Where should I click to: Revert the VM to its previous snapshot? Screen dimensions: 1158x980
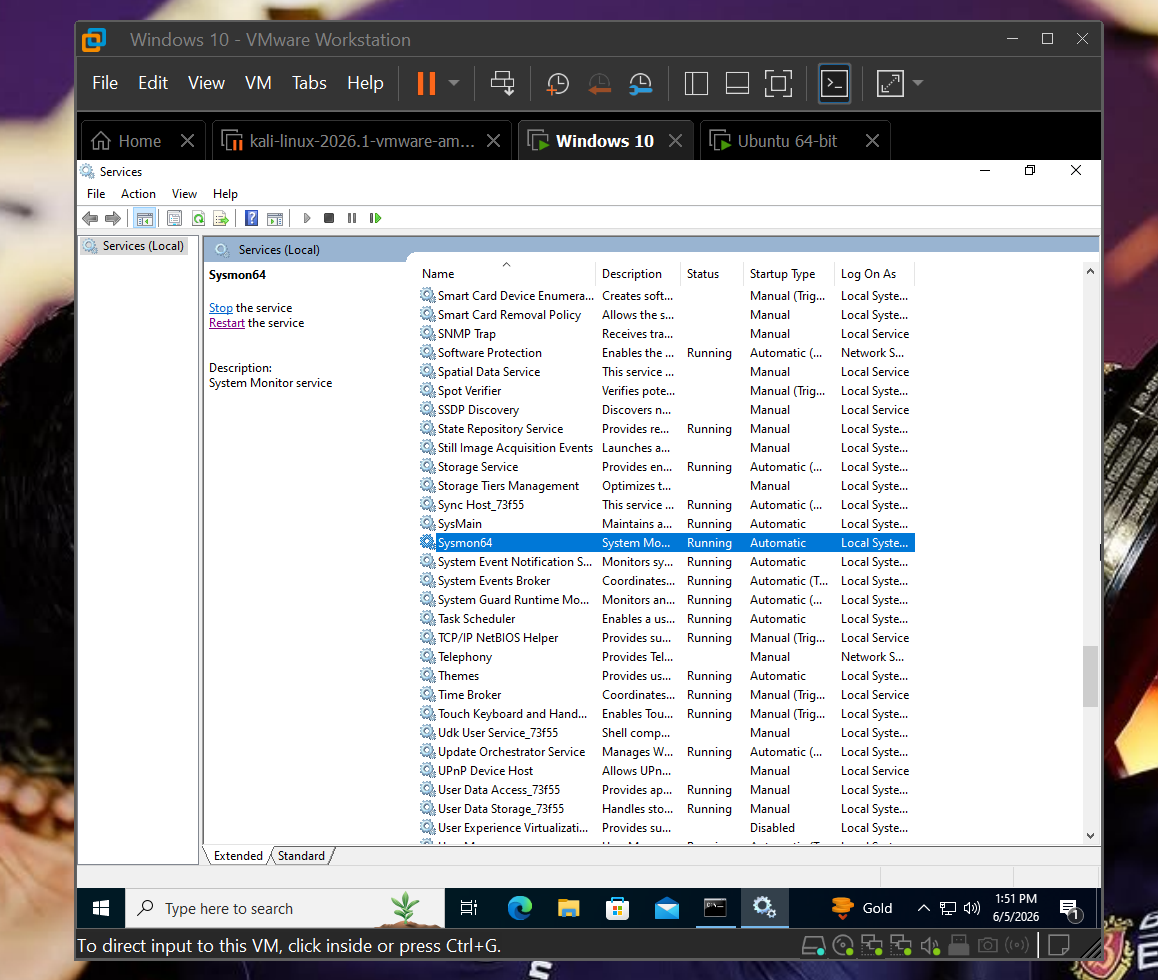(x=599, y=83)
